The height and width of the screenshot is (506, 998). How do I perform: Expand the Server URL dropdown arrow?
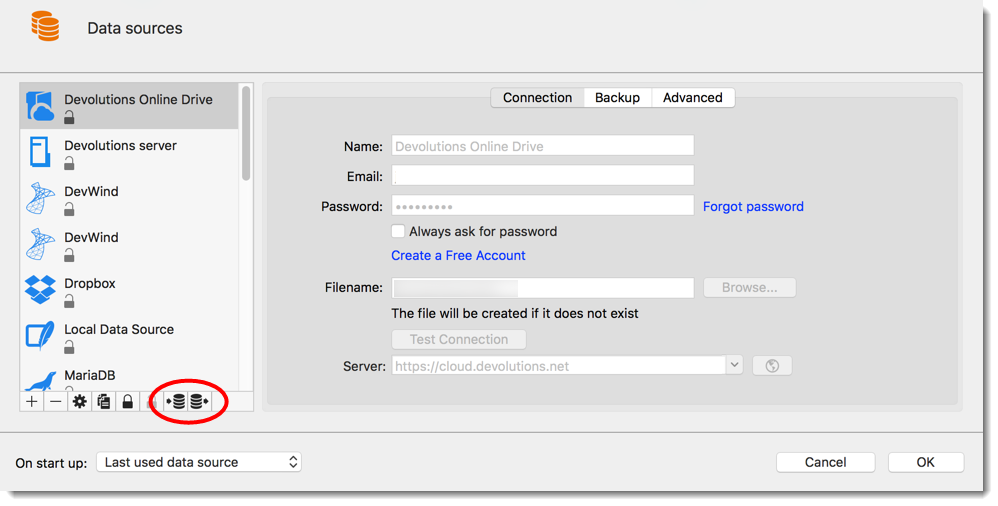pyautogui.click(x=734, y=365)
